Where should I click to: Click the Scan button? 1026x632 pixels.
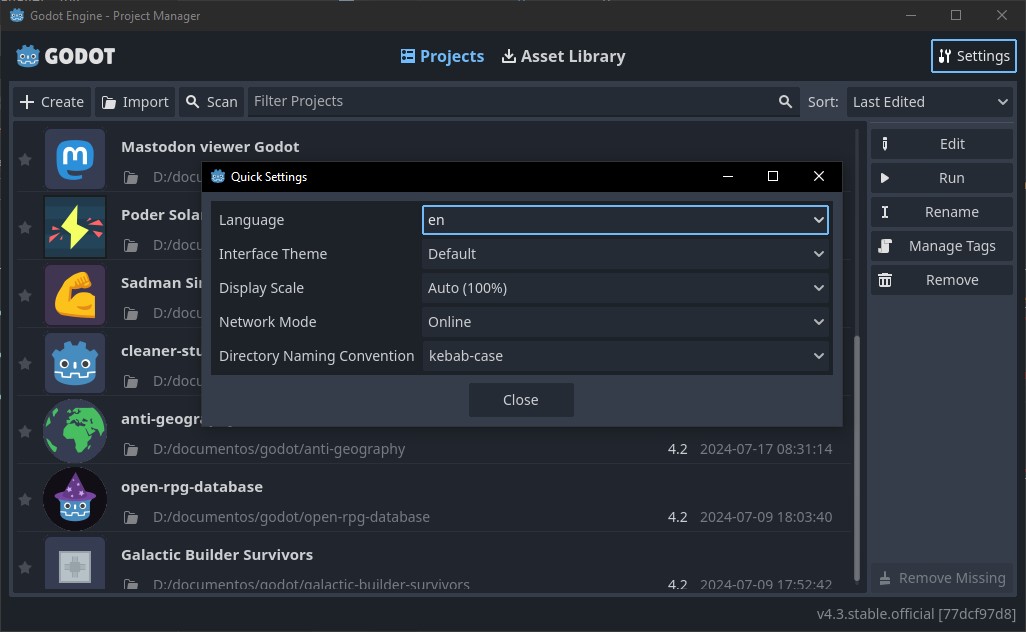pos(211,101)
